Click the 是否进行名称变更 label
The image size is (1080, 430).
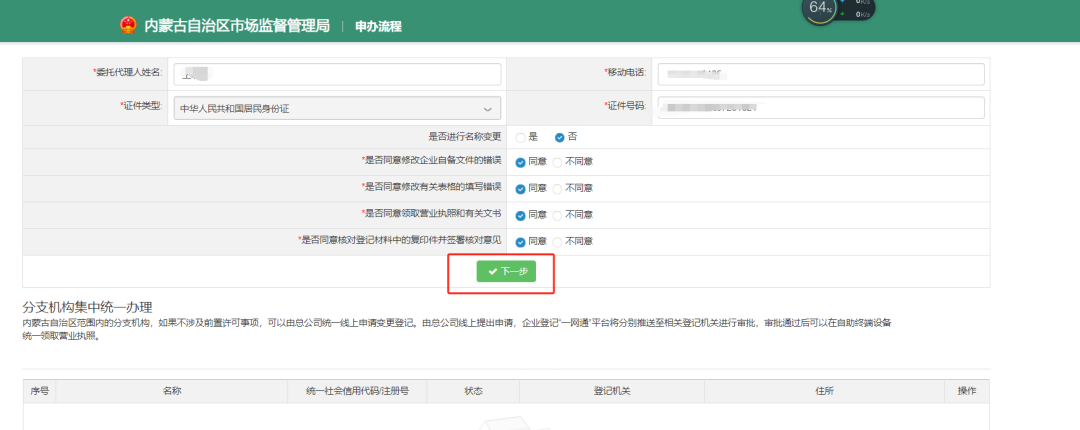coord(465,136)
